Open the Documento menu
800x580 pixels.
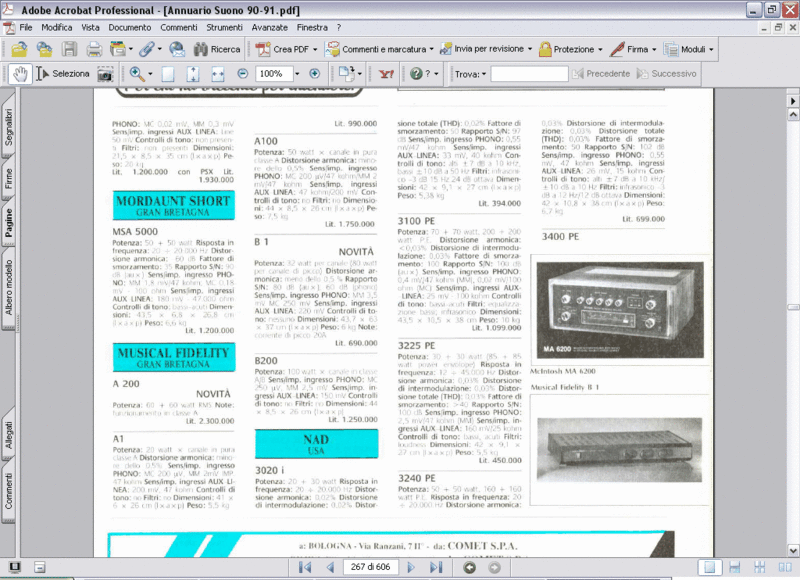click(130, 28)
